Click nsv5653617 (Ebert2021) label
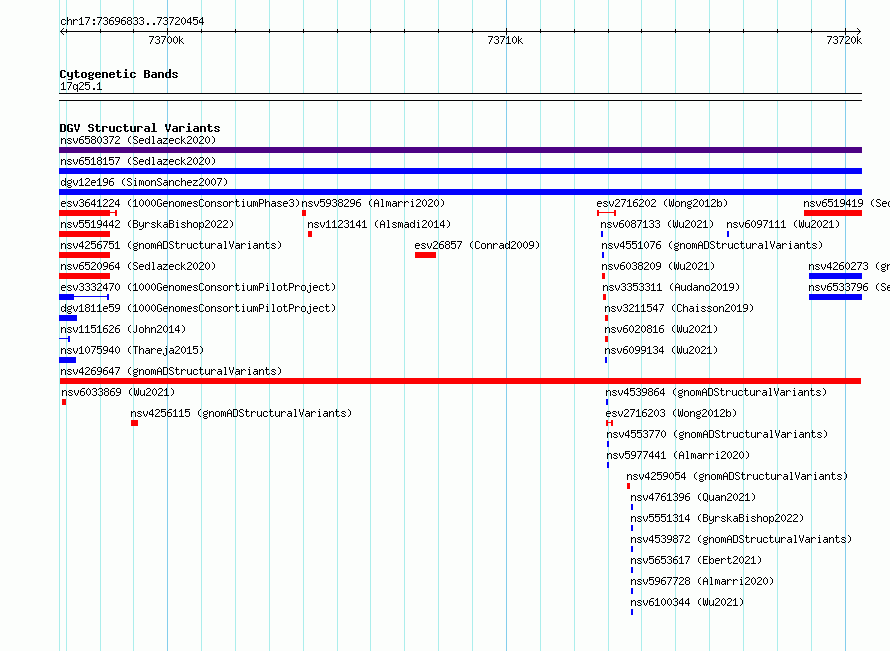Image resolution: width=890 pixels, height=651 pixels. [x=696, y=560]
